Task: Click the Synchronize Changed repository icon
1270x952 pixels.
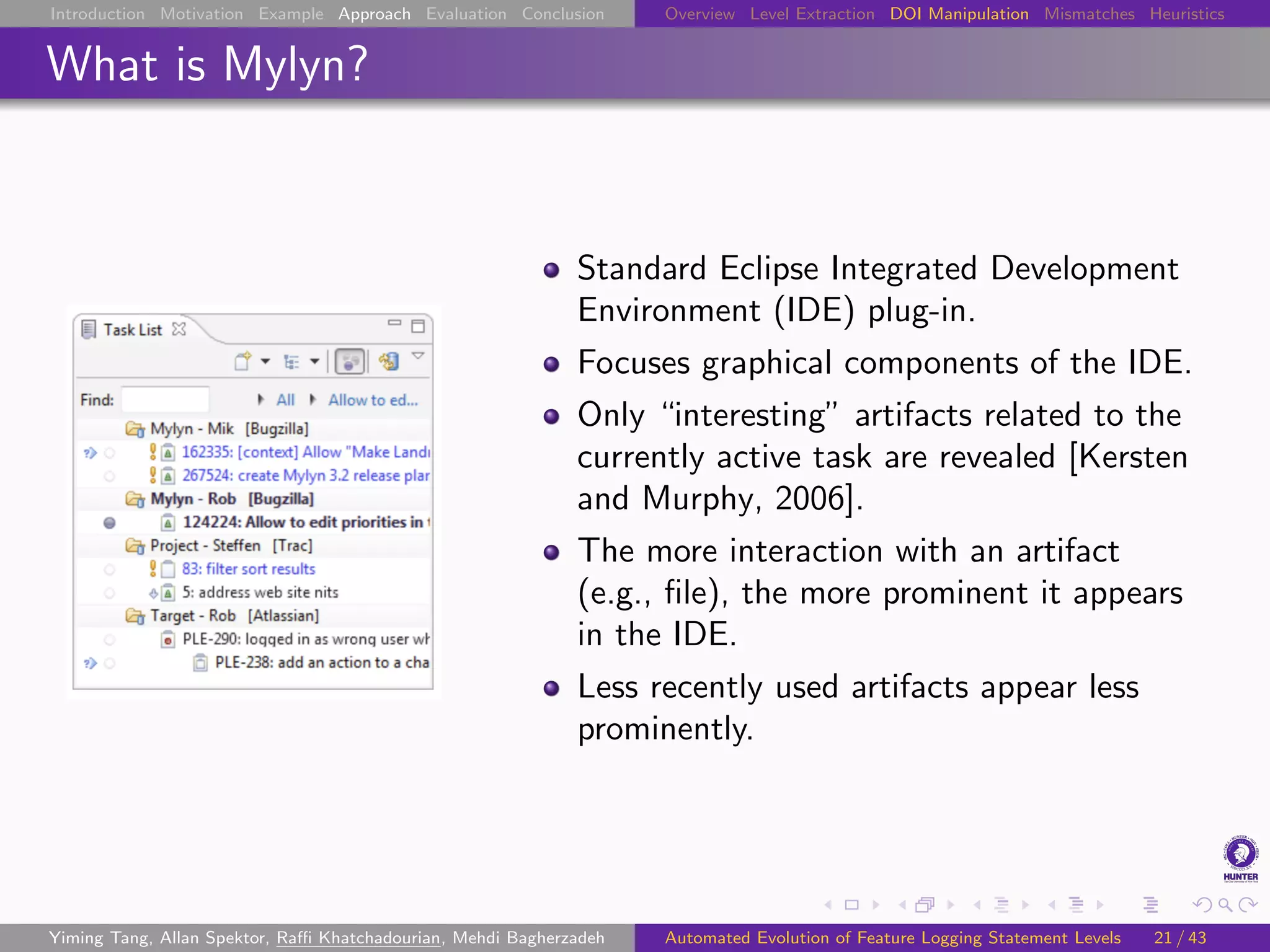Action: click(x=389, y=361)
